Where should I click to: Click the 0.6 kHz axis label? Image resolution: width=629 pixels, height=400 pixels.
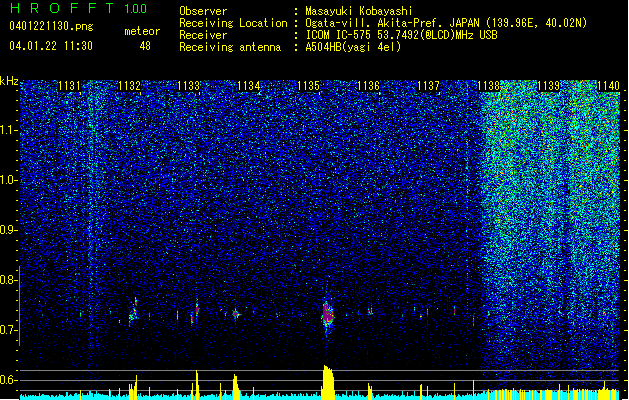coord(7,380)
